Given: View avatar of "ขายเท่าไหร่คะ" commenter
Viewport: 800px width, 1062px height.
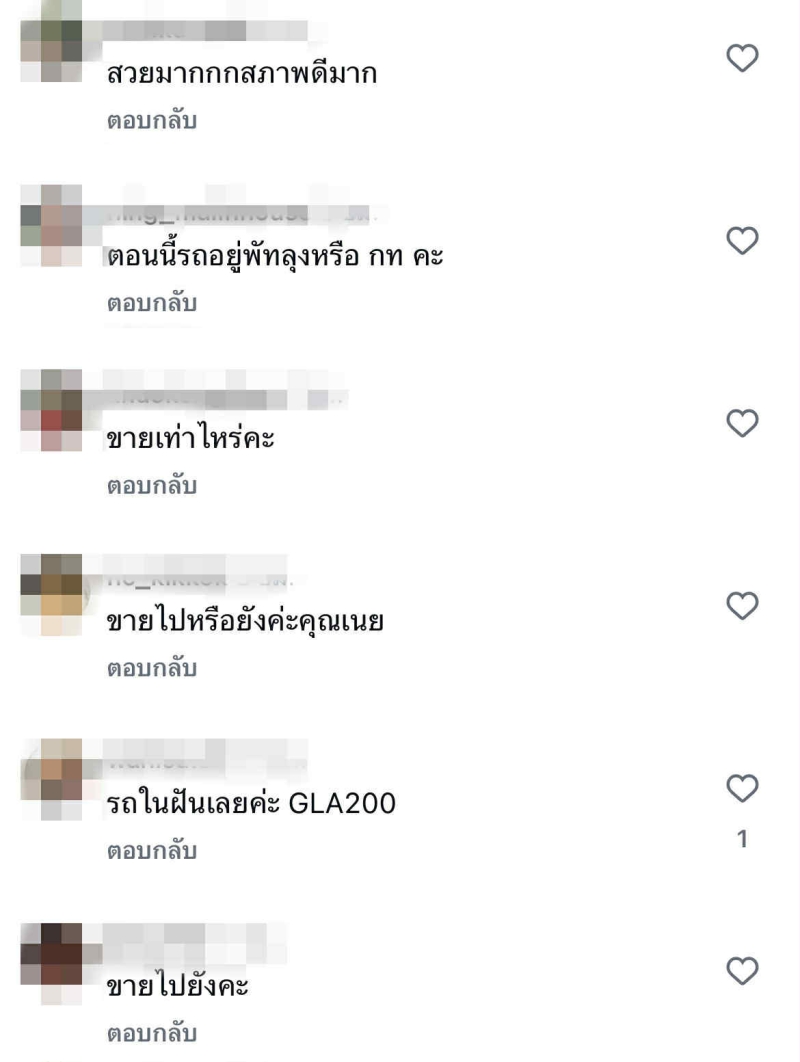Looking at the screenshot, I should [x=51, y=410].
